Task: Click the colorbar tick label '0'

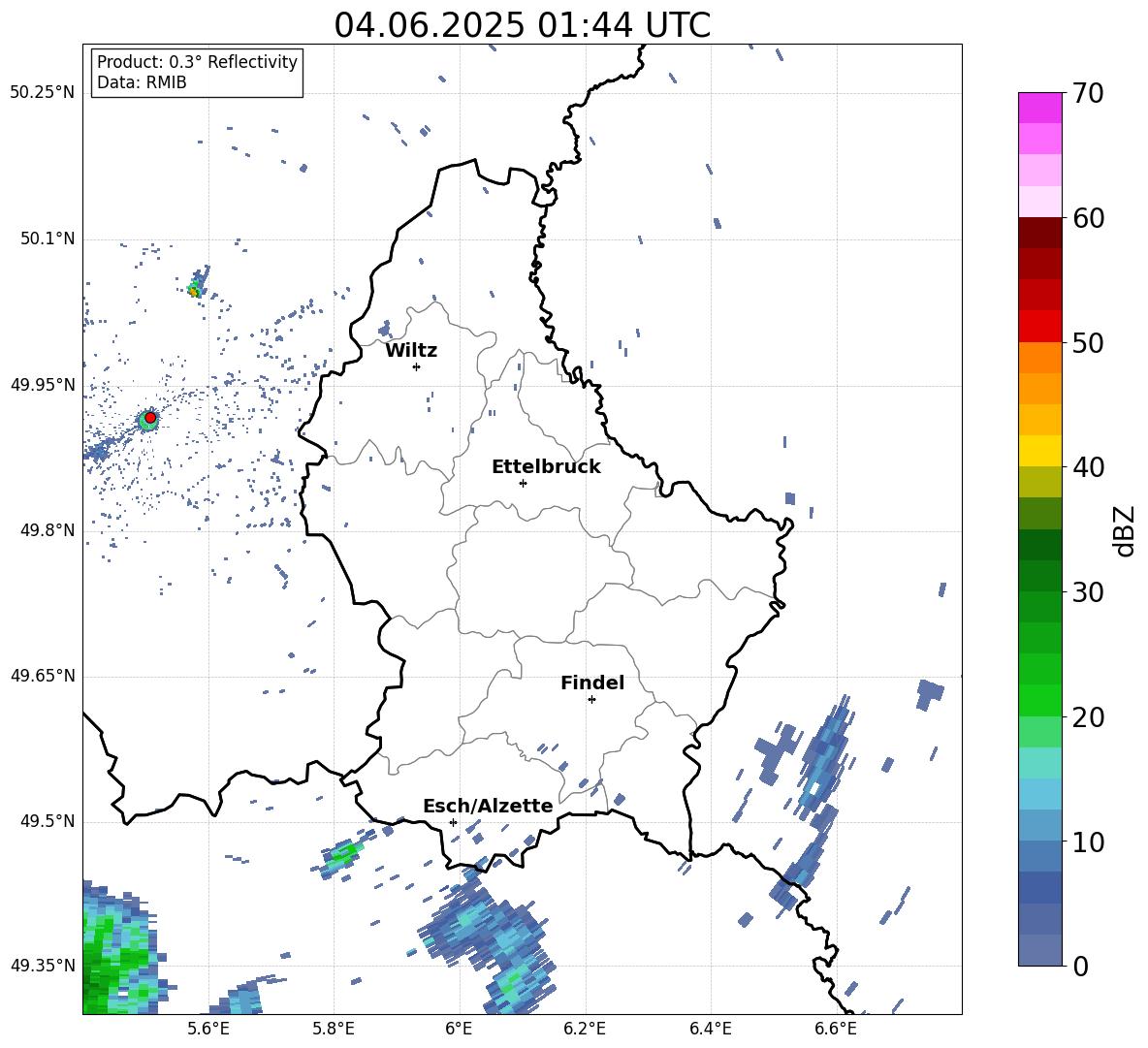Action: tap(1080, 966)
